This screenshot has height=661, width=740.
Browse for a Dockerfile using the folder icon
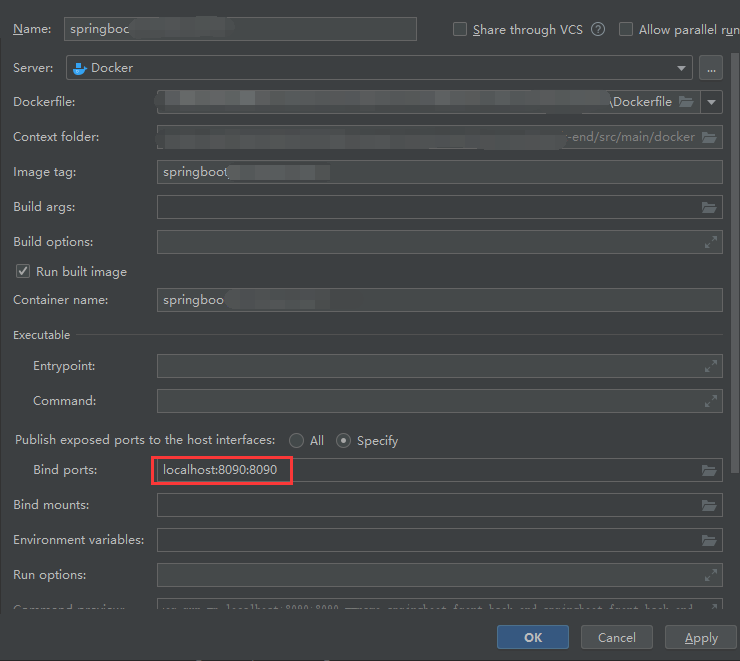[x=686, y=102]
